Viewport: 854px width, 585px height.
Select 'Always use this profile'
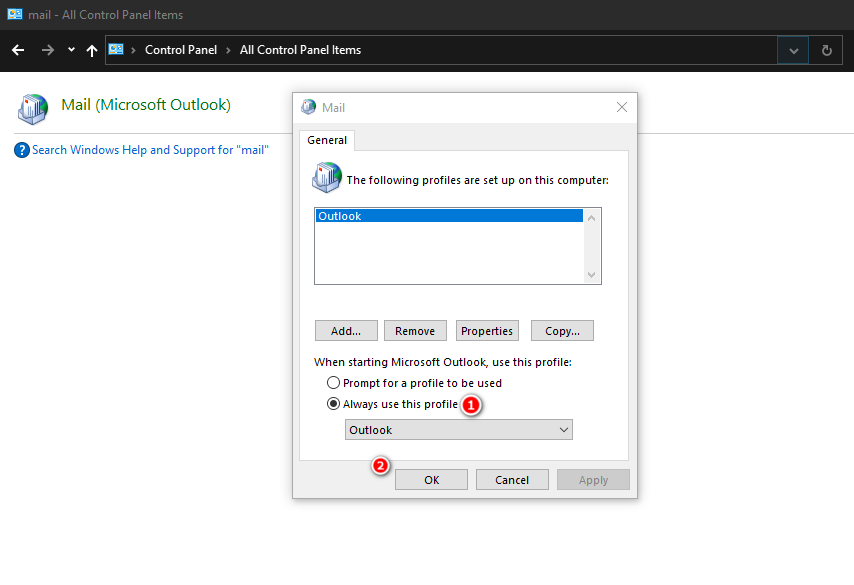click(333, 403)
